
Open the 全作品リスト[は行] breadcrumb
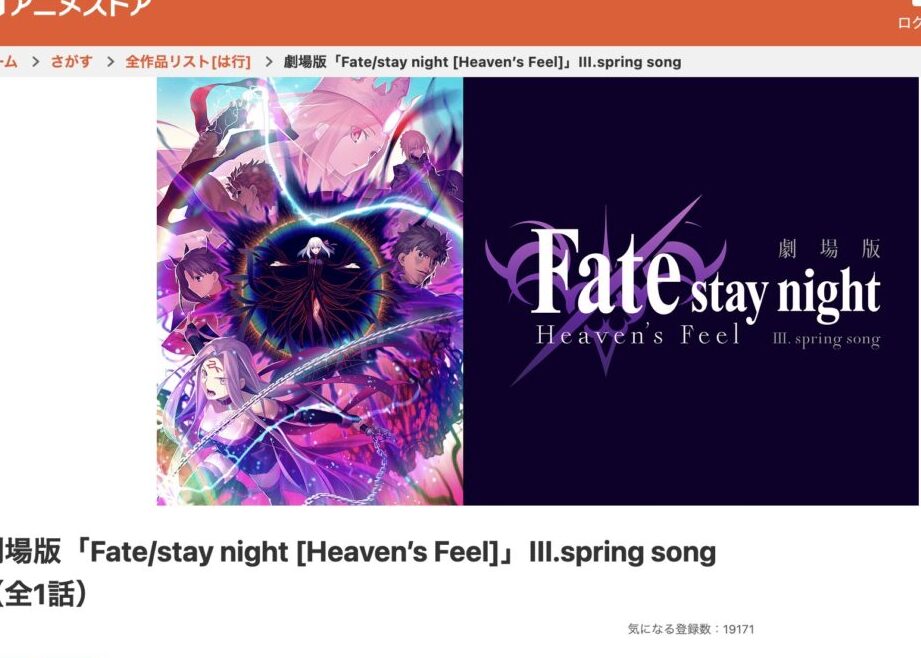(188, 62)
